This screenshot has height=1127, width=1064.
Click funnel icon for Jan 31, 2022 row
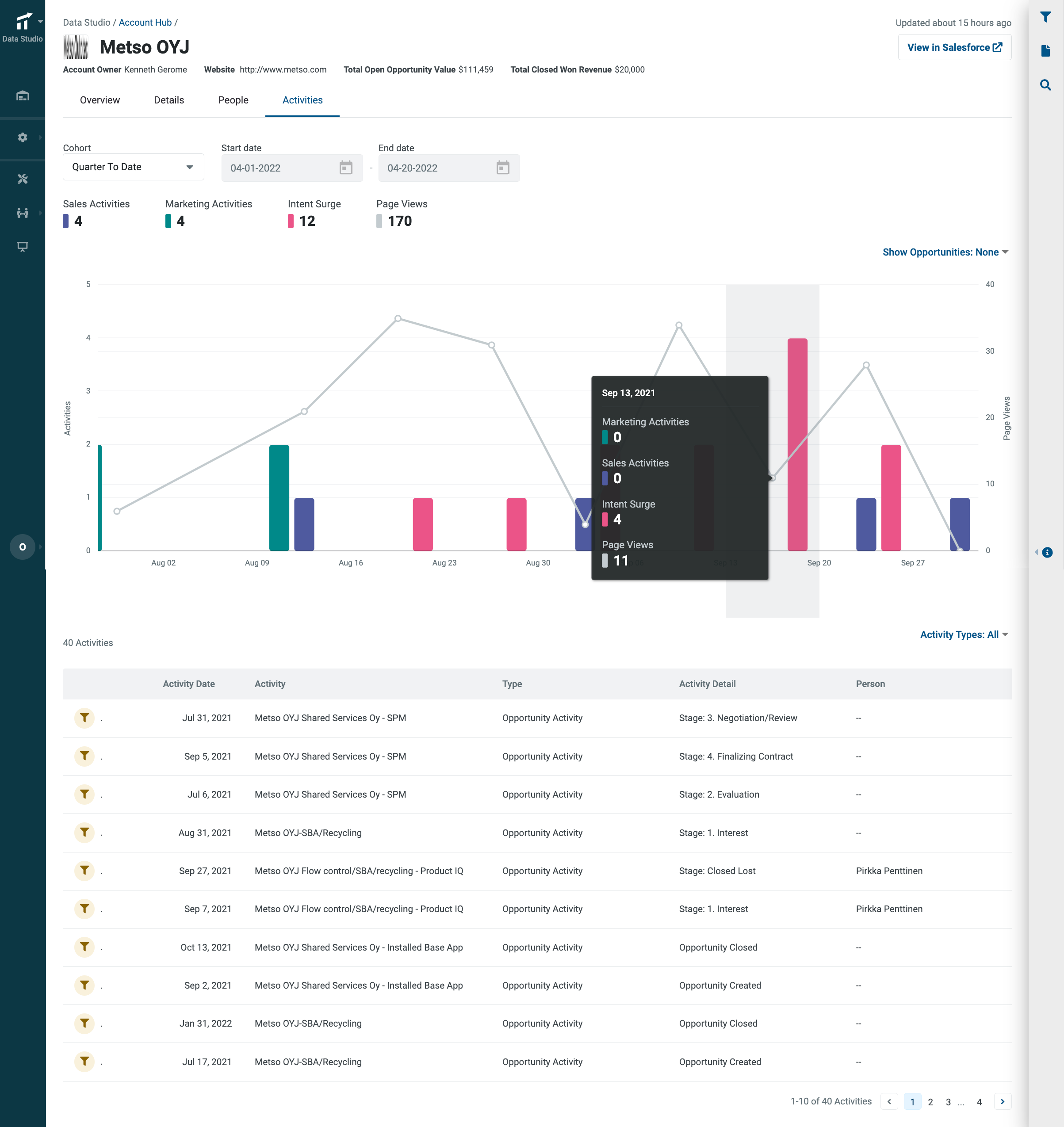84,1023
